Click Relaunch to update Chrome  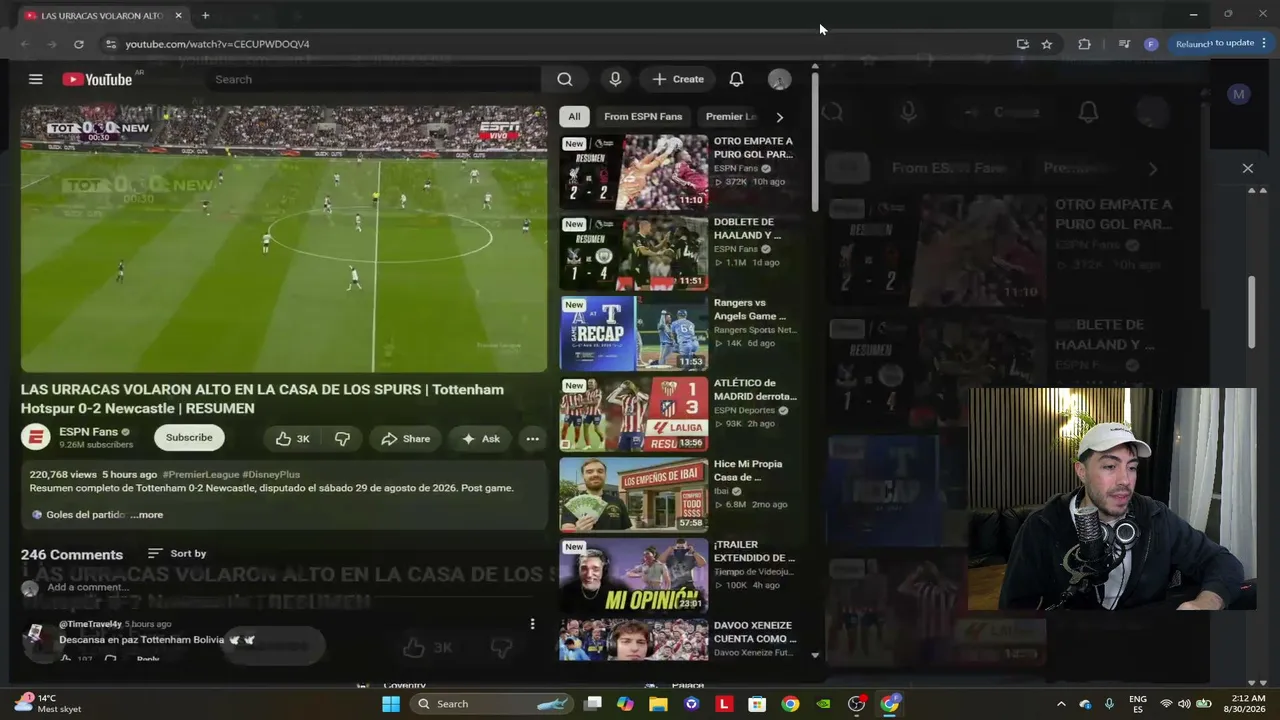pyautogui.click(x=1213, y=43)
